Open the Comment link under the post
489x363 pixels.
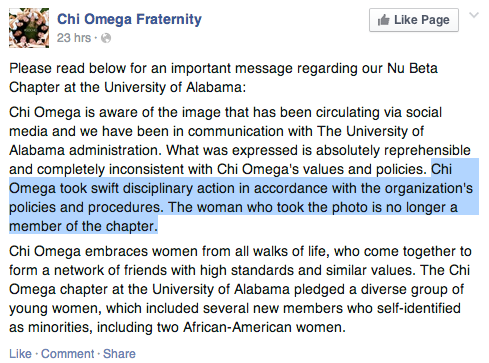[x=68, y=354]
